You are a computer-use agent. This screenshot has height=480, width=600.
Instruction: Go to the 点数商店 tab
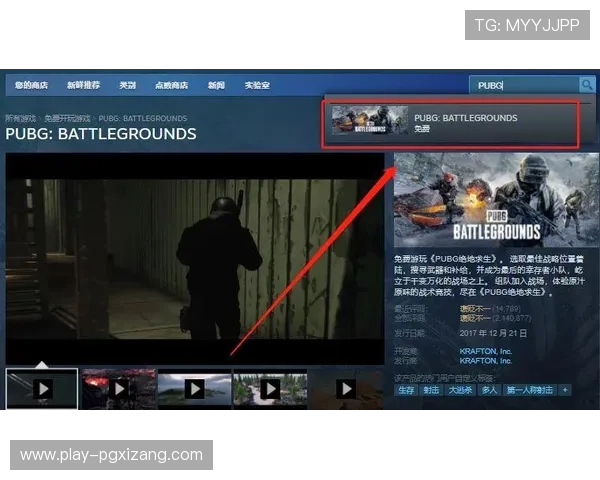171,85
